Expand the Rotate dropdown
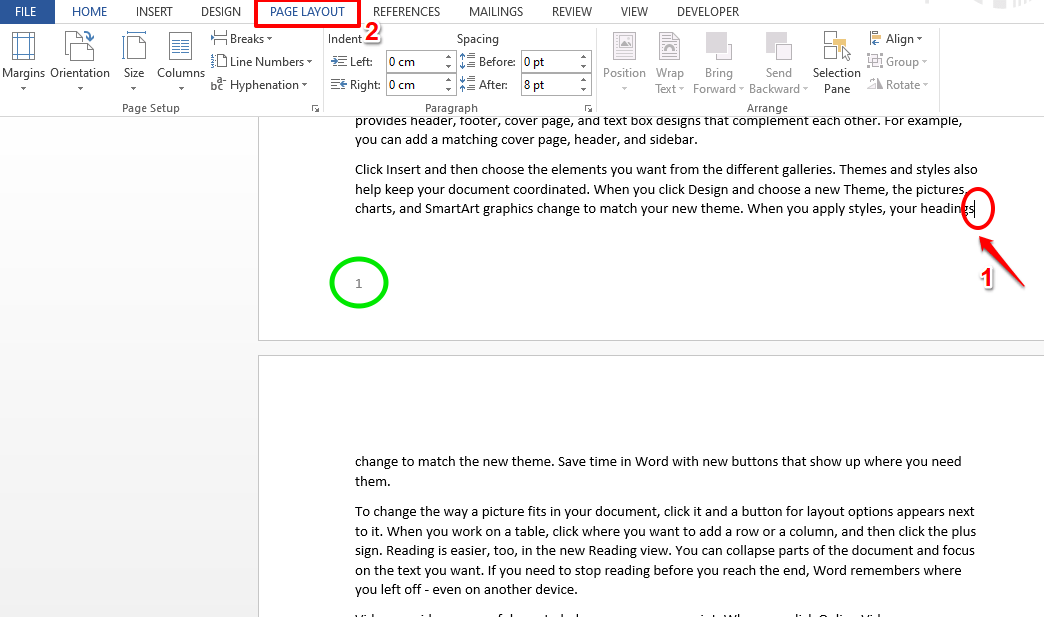Screen dimensions: 1044x617 897,84
